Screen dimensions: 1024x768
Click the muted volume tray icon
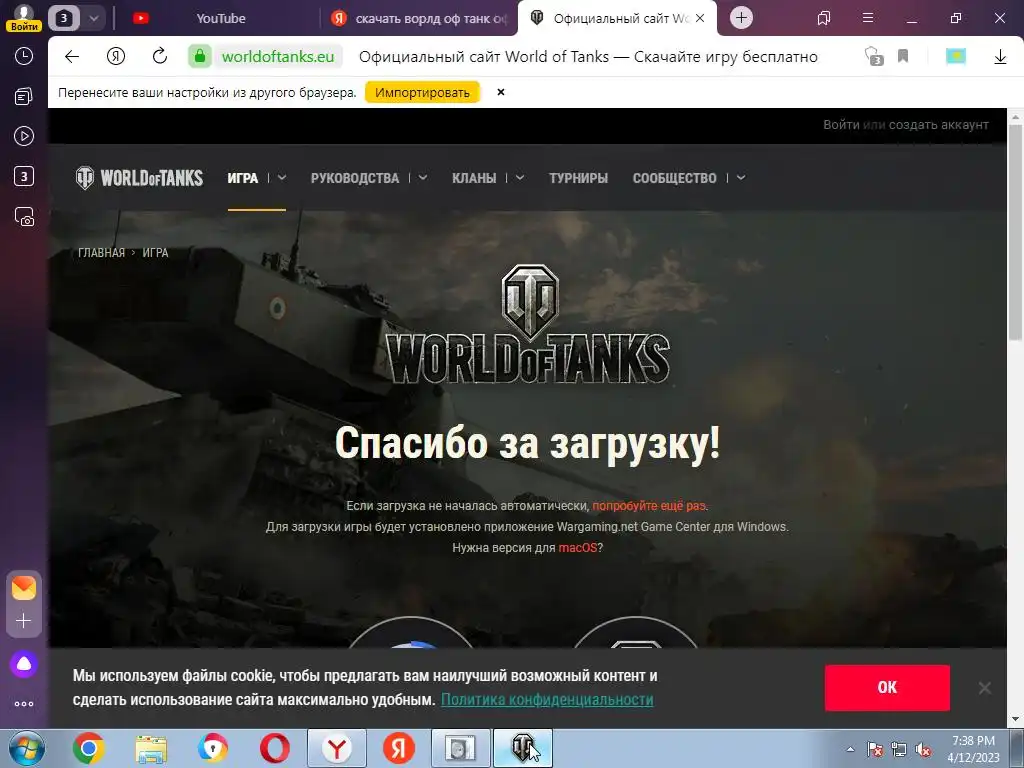pos(923,750)
